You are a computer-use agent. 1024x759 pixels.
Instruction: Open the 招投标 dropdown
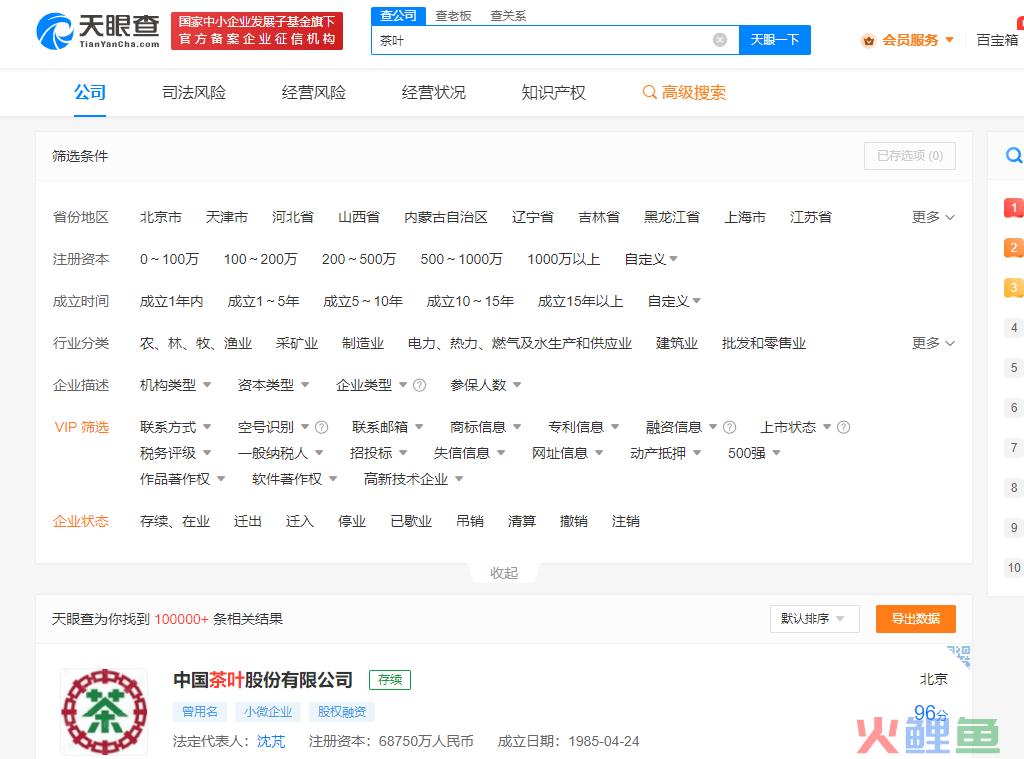point(378,453)
